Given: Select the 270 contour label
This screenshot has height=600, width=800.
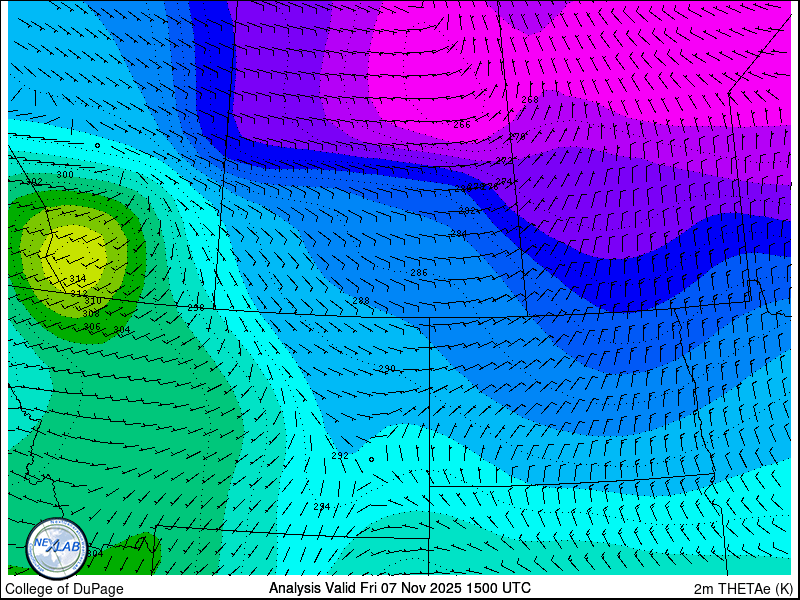Looking at the screenshot, I should coord(518,137).
